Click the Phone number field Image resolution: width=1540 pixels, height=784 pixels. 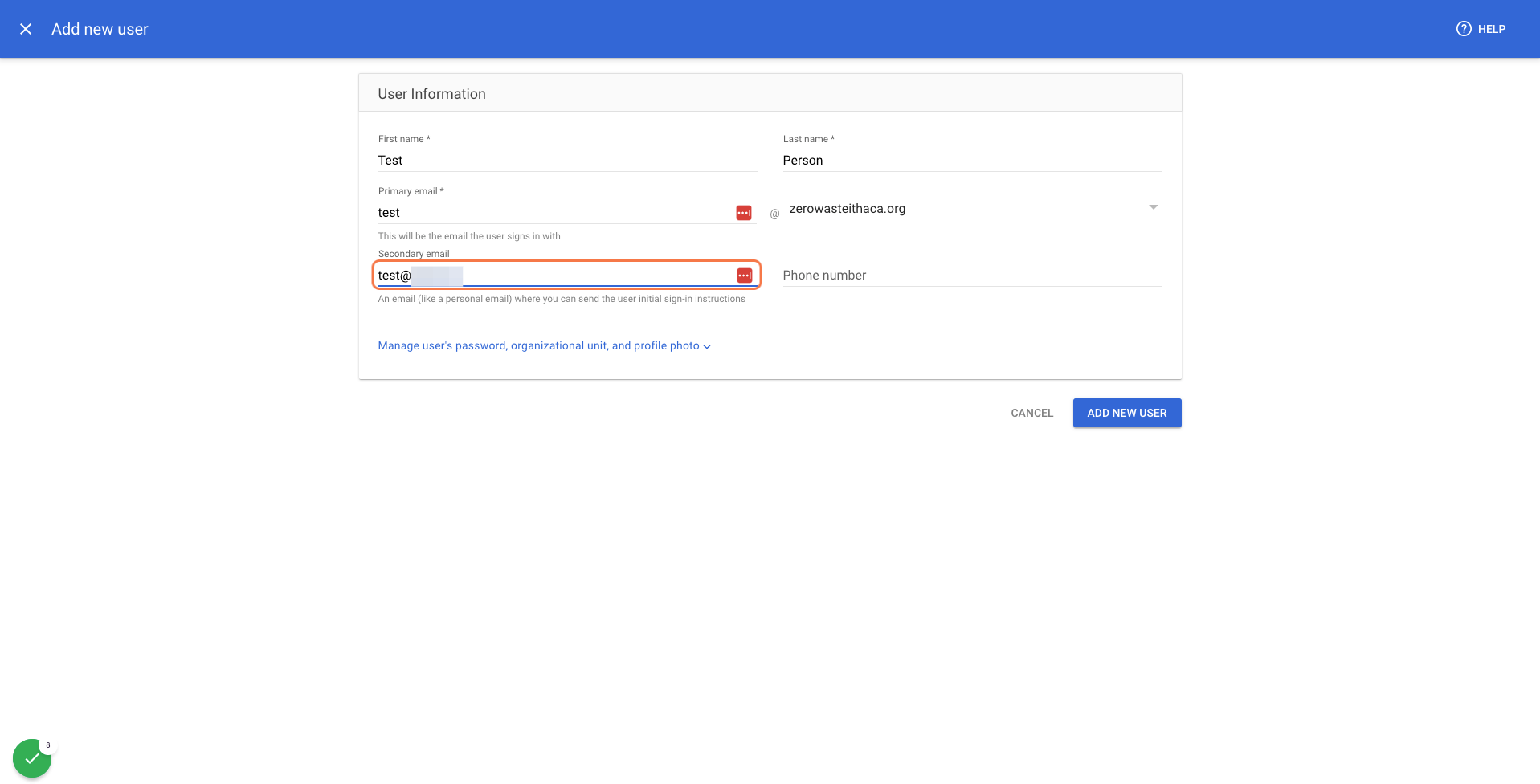click(972, 276)
